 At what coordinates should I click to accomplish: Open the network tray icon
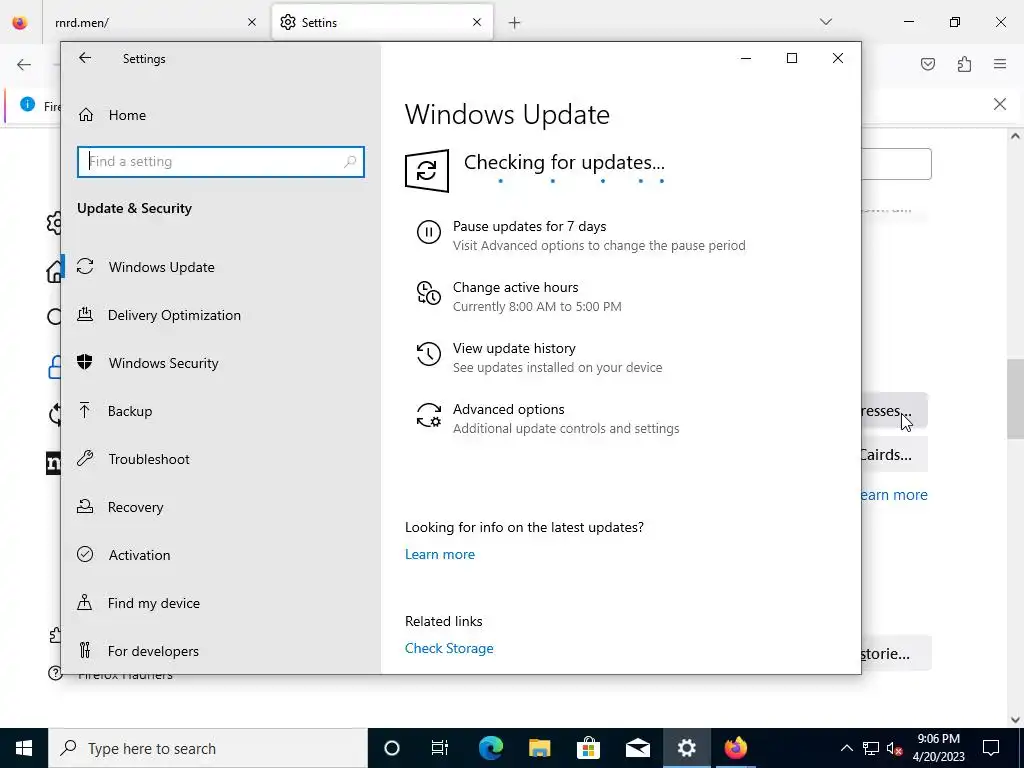tap(871, 748)
